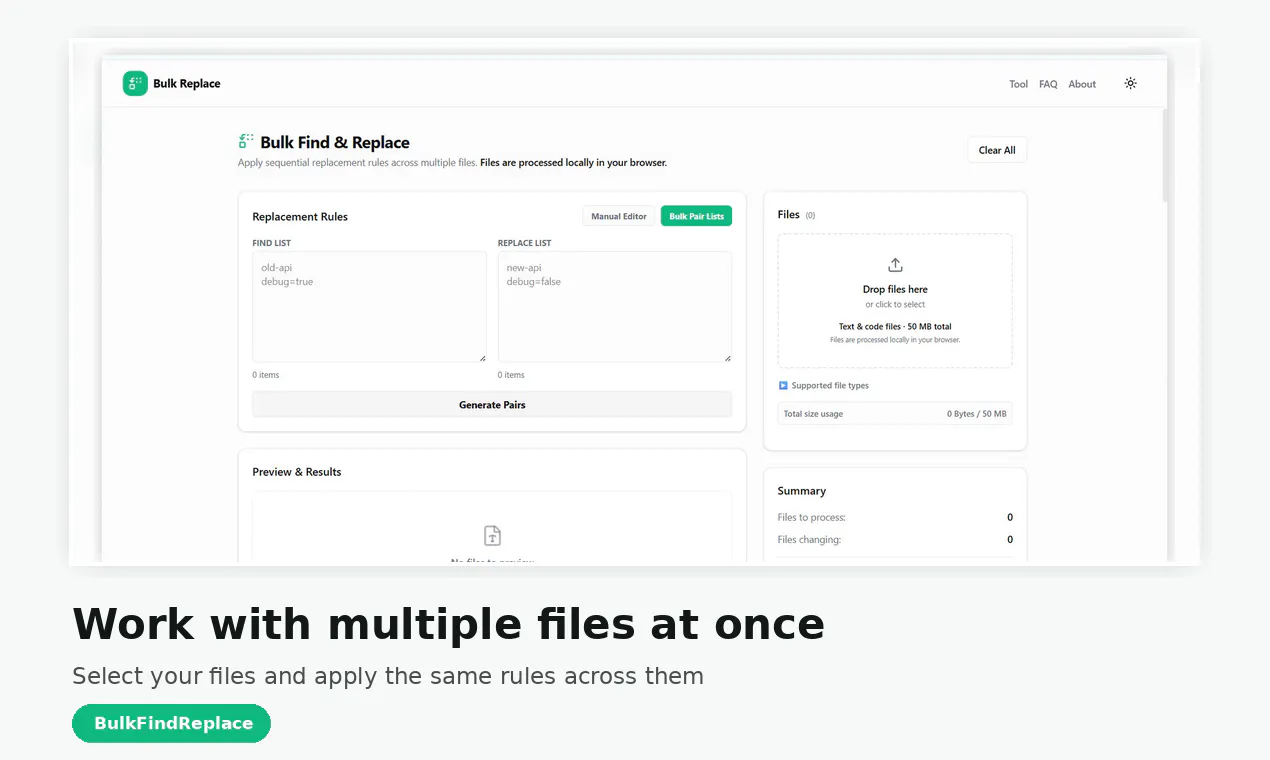
Task: Click the green Bulk Replace logo icon
Action: (x=135, y=84)
